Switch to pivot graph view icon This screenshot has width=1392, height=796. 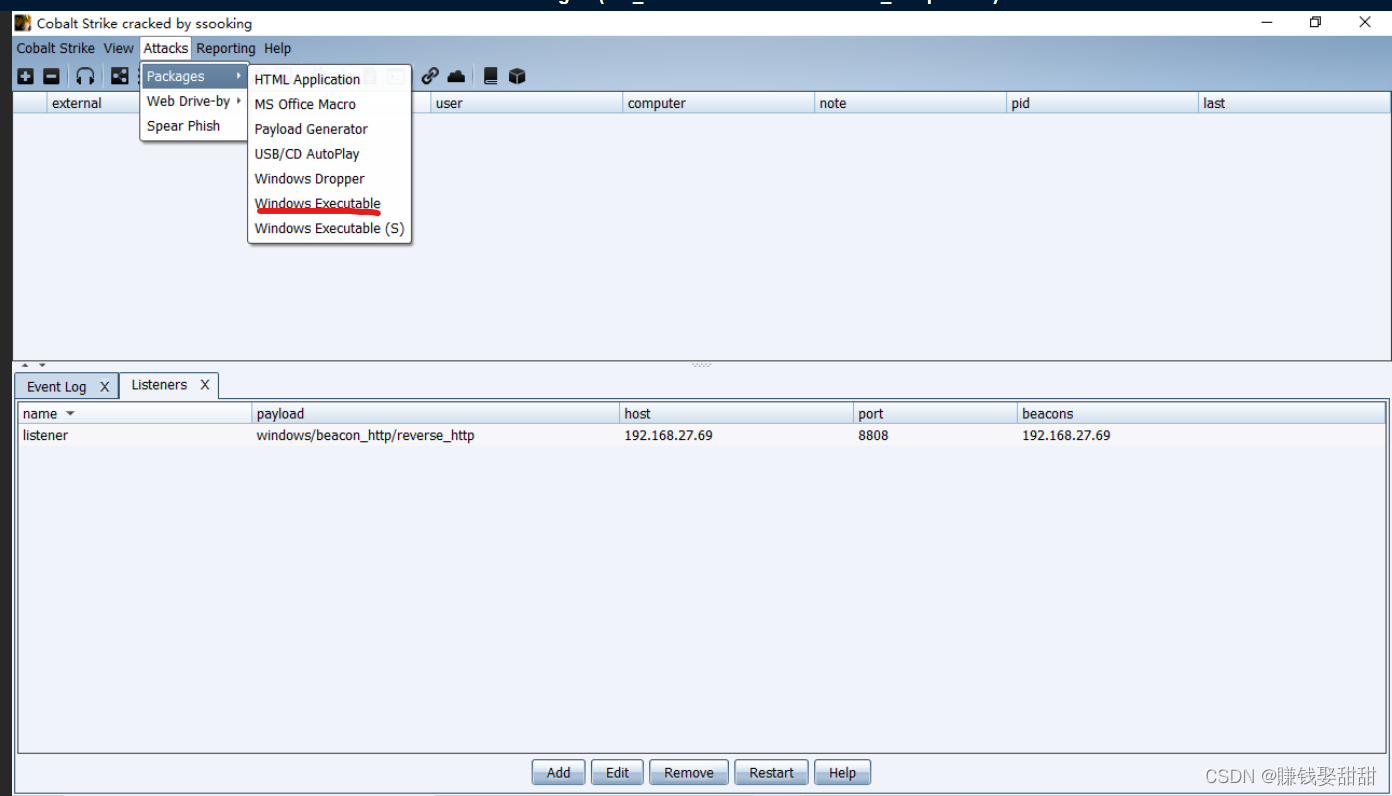[x=120, y=76]
